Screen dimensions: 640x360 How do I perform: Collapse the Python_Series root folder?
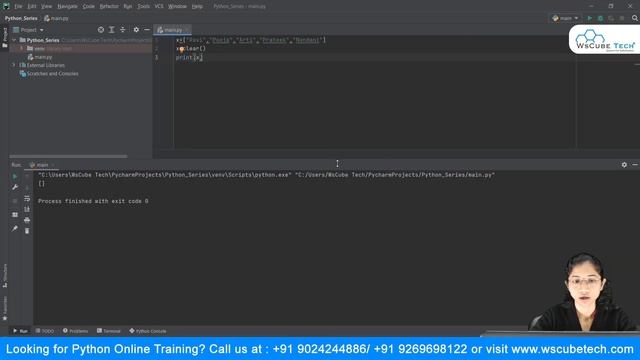14,40
